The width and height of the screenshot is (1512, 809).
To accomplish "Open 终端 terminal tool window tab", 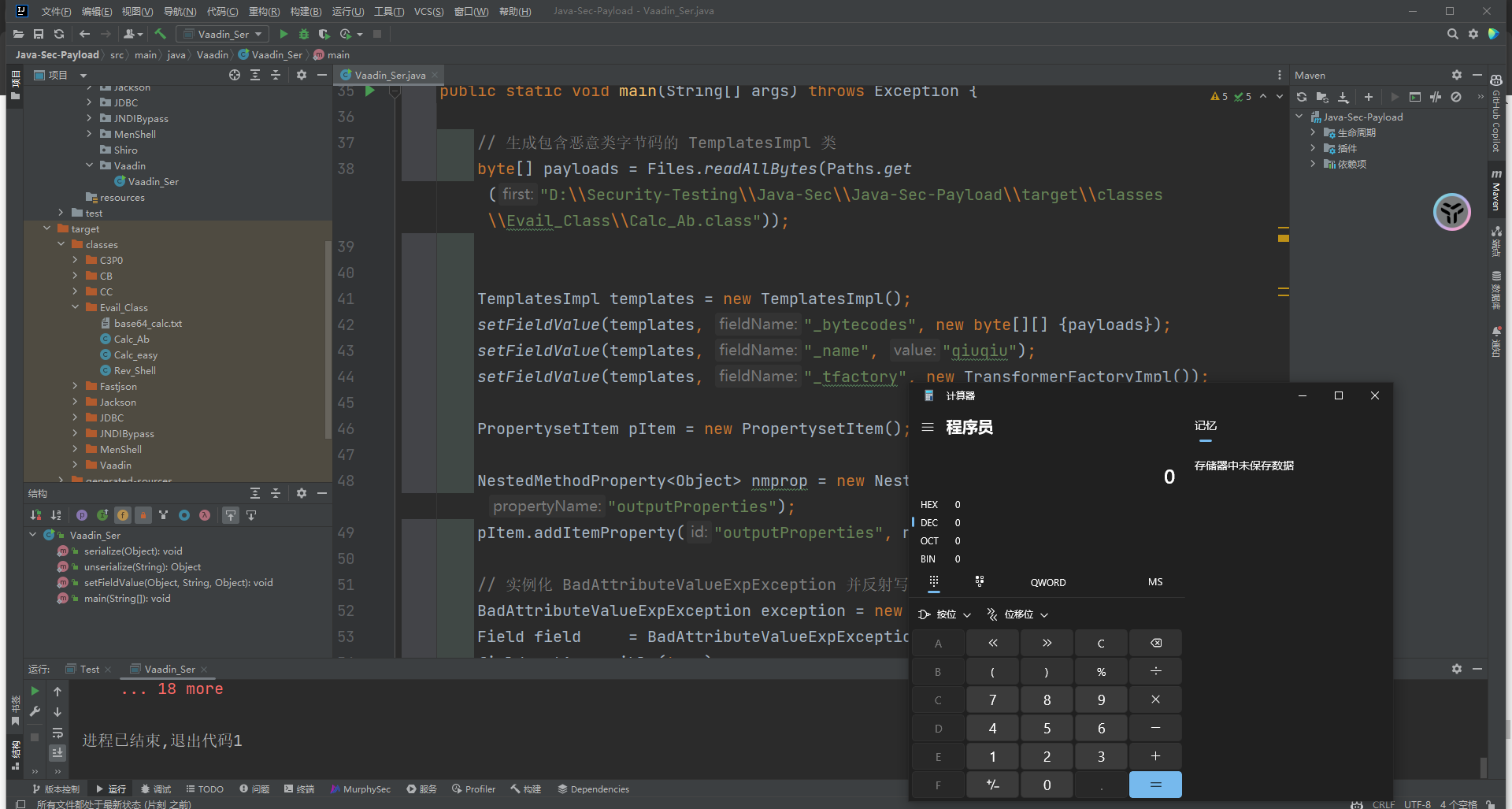I will (299, 789).
